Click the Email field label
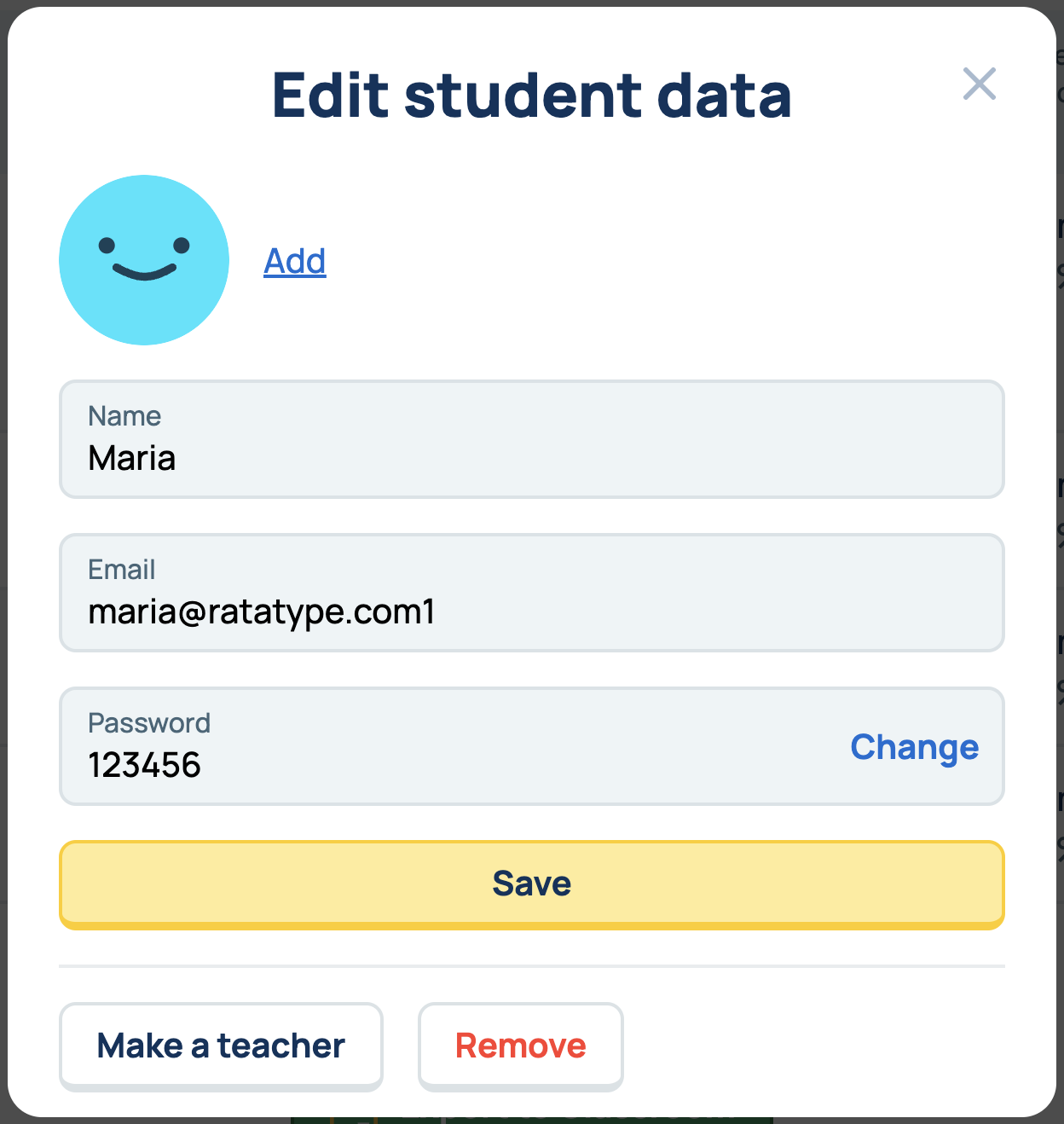This screenshot has width=1064, height=1124. [x=122, y=570]
